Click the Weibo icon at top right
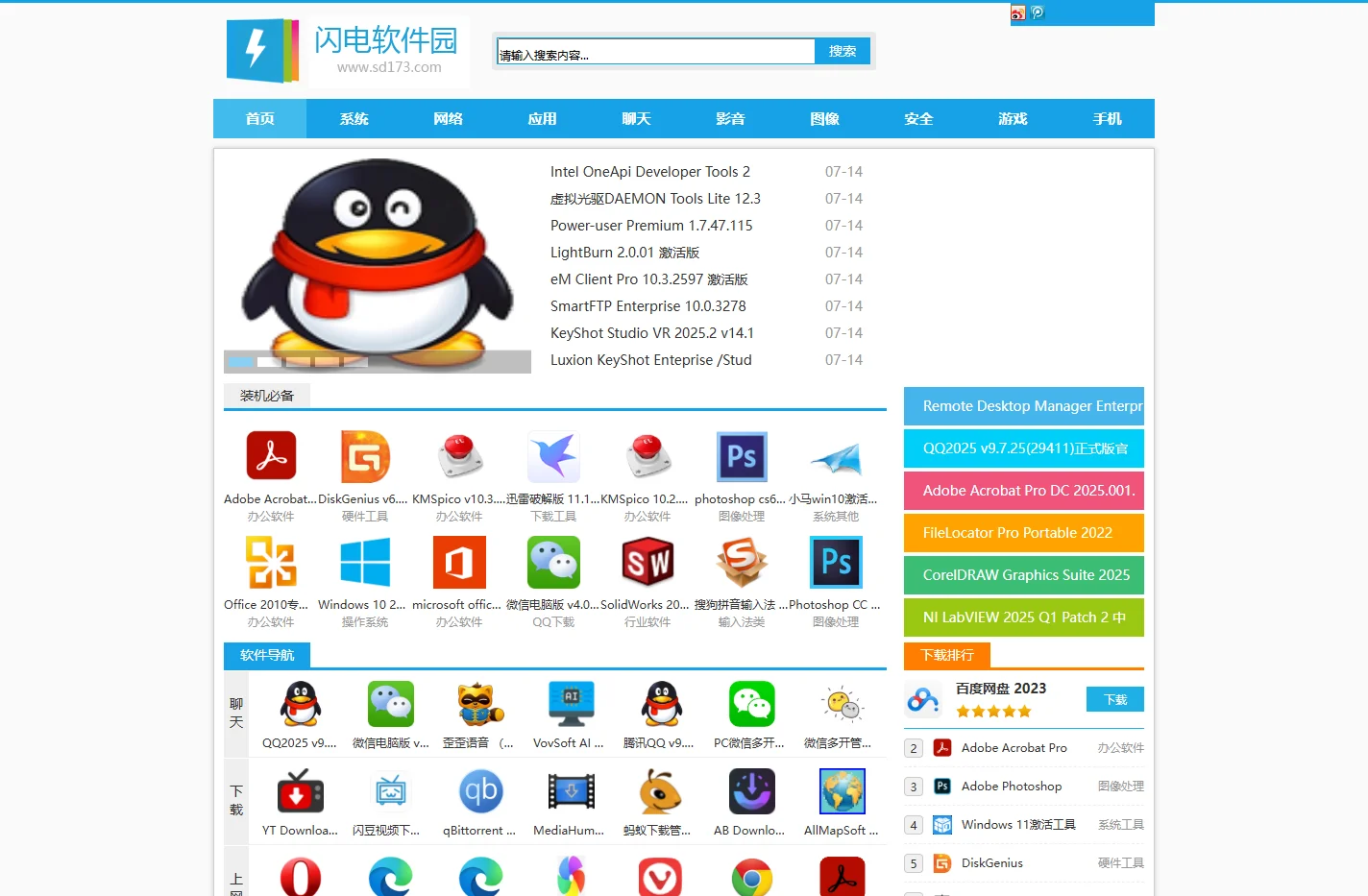Image resolution: width=1368 pixels, height=896 pixels. pos(1018,13)
